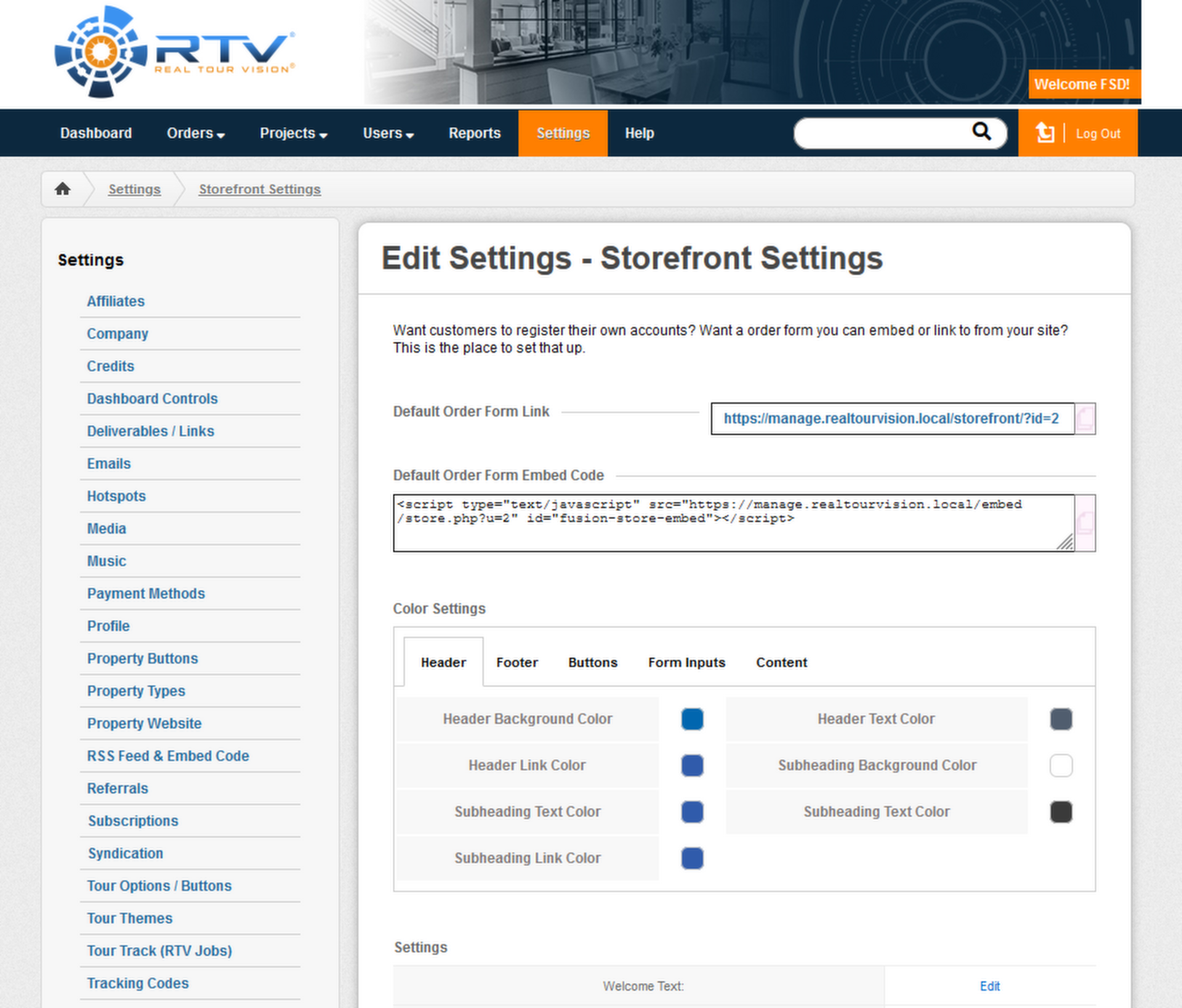
Task: Pick the Header Background Color swatch
Action: pyautogui.click(x=692, y=719)
